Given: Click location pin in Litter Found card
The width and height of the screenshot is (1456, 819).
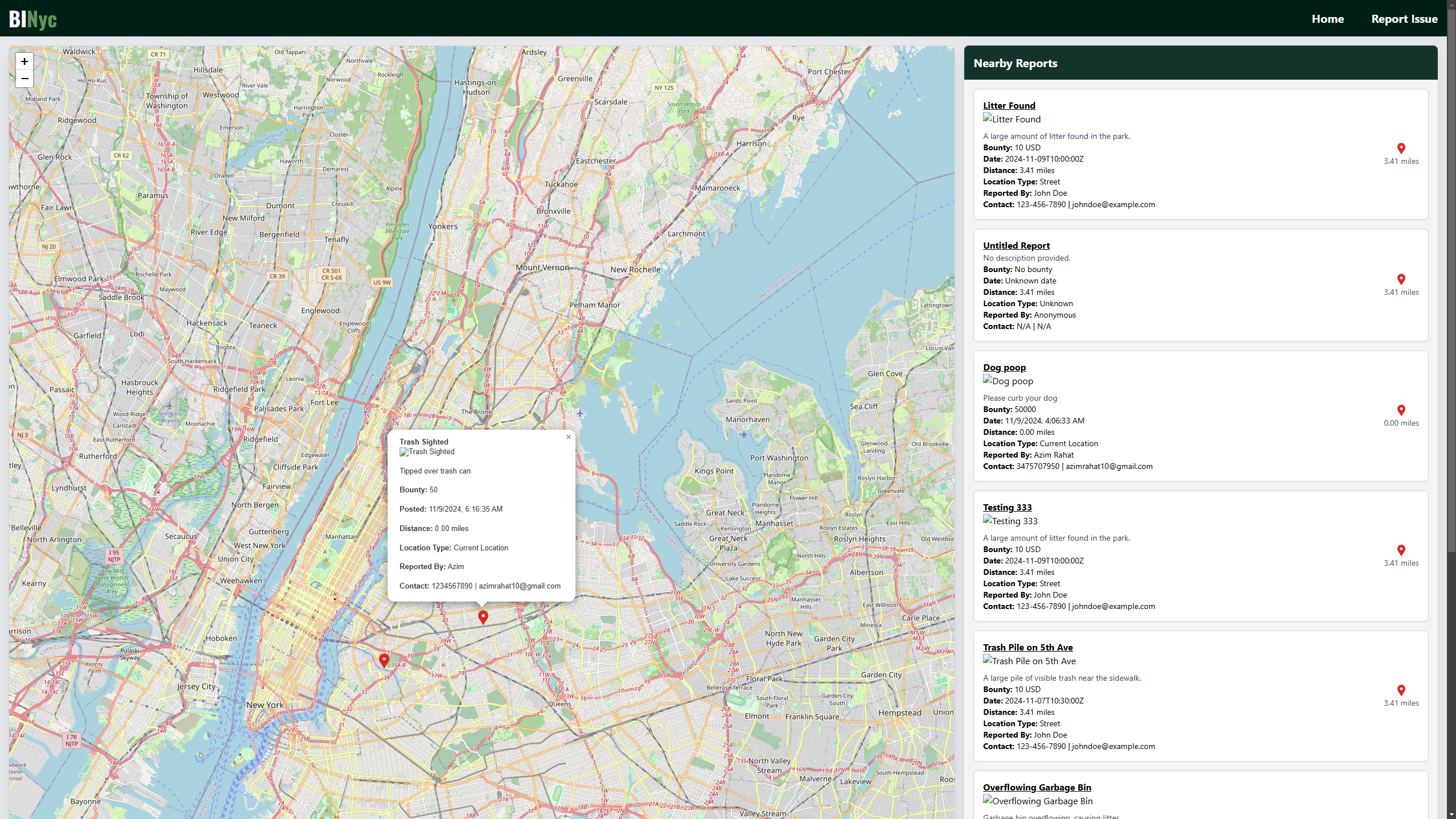Looking at the screenshot, I should 1401,149.
